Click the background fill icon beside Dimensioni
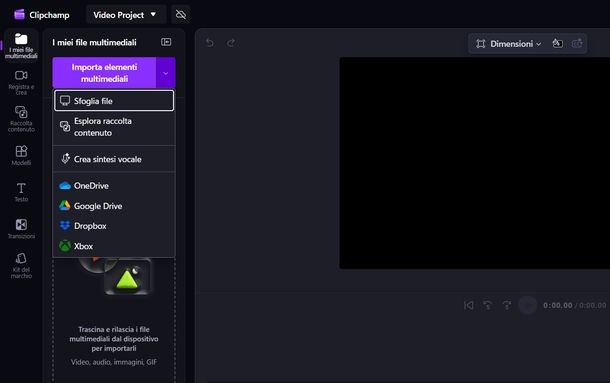Viewport: 610px width, 383px height. [x=557, y=44]
